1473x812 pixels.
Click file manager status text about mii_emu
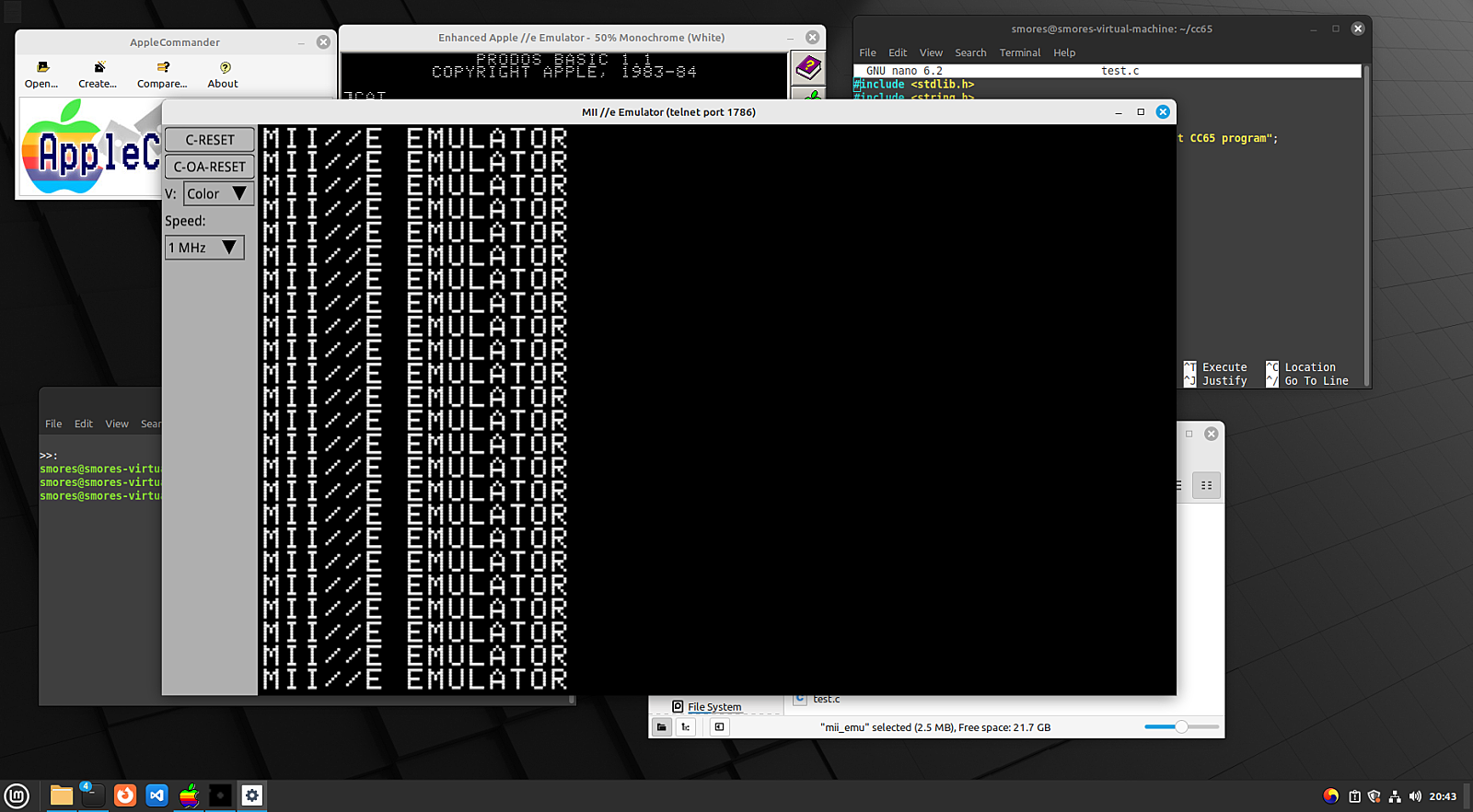935,727
